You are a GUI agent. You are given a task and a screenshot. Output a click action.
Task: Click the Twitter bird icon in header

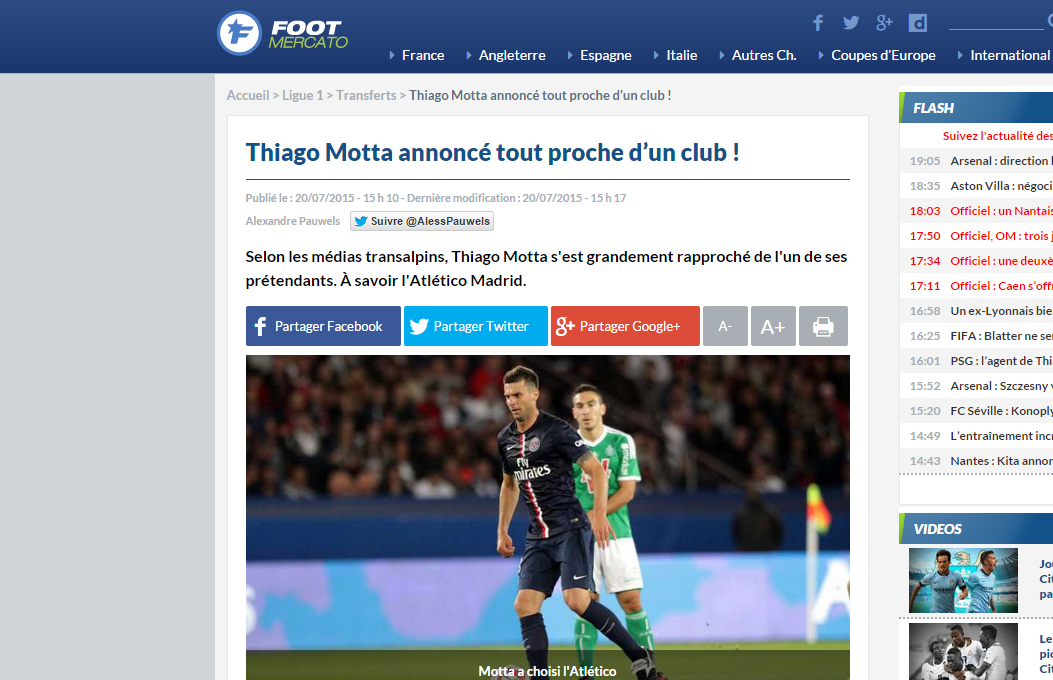(851, 23)
